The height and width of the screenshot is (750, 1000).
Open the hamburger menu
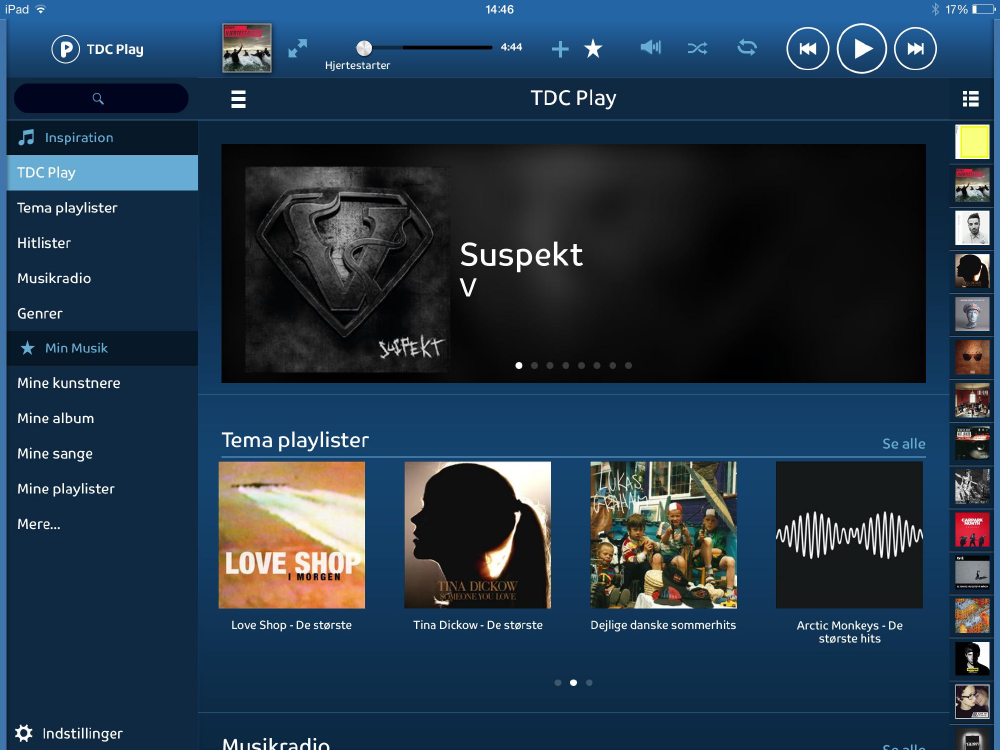(238, 99)
